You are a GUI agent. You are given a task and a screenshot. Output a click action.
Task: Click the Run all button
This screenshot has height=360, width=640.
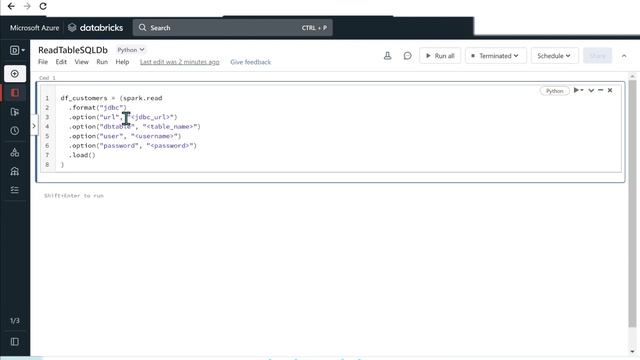[x=440, y=56]
